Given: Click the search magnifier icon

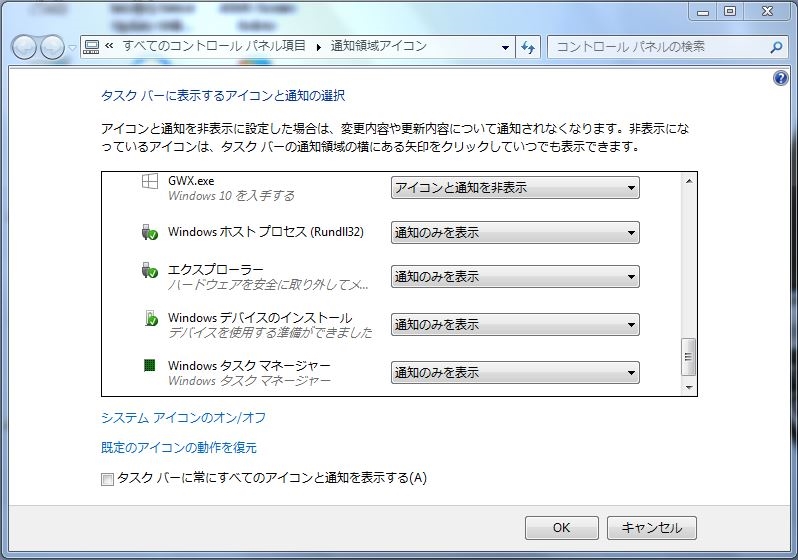Looking at the screenshot, I should pos(776,47).
